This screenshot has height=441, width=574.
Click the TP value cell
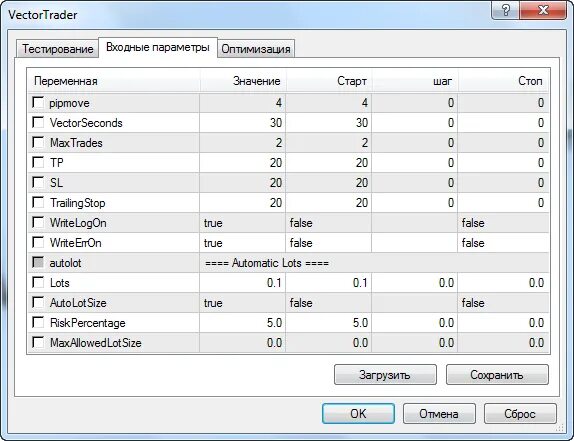click(x=243, y=162)
